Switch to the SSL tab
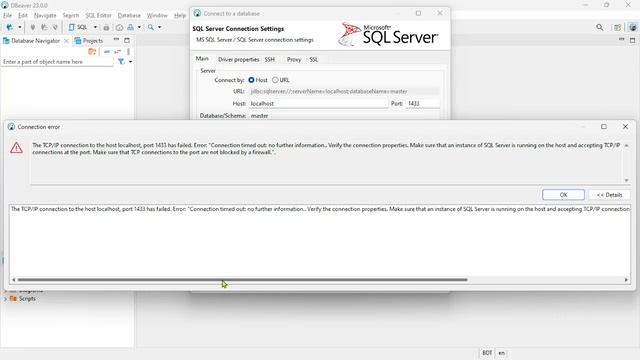This screenshot has width=640, height=360. pos(313,60)
